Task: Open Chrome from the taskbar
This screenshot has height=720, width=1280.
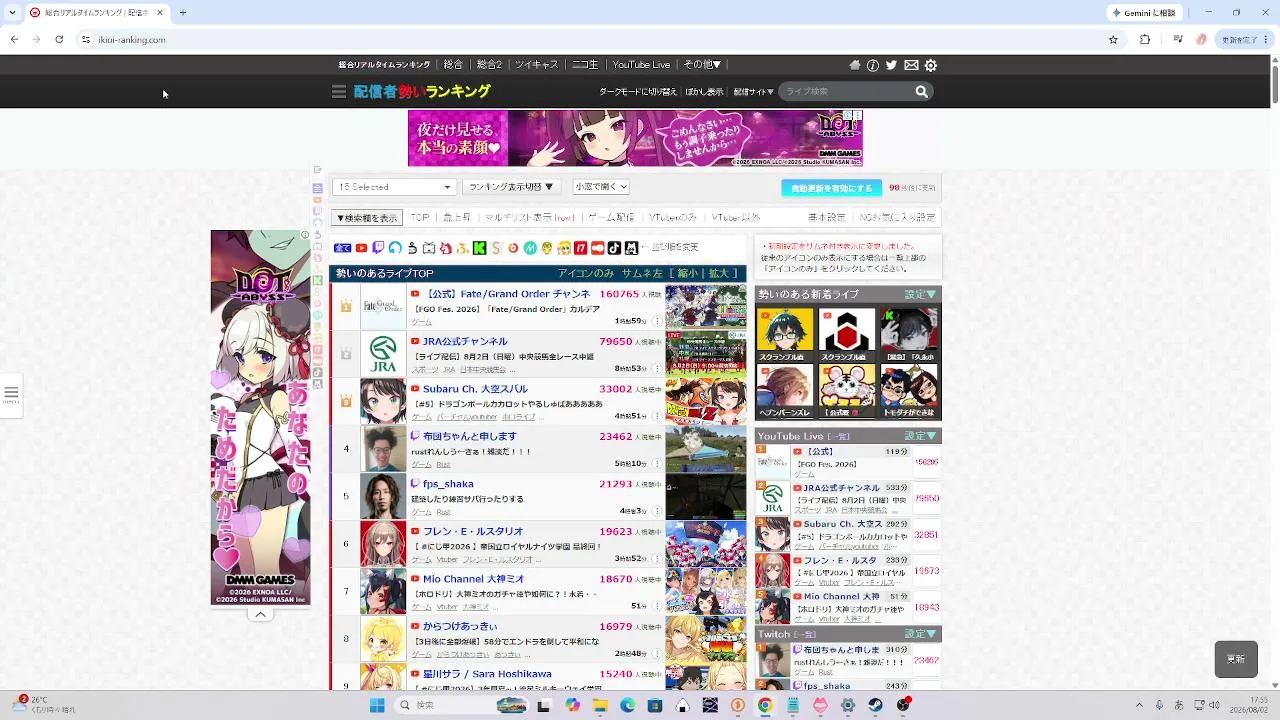Action: (765, 705)
